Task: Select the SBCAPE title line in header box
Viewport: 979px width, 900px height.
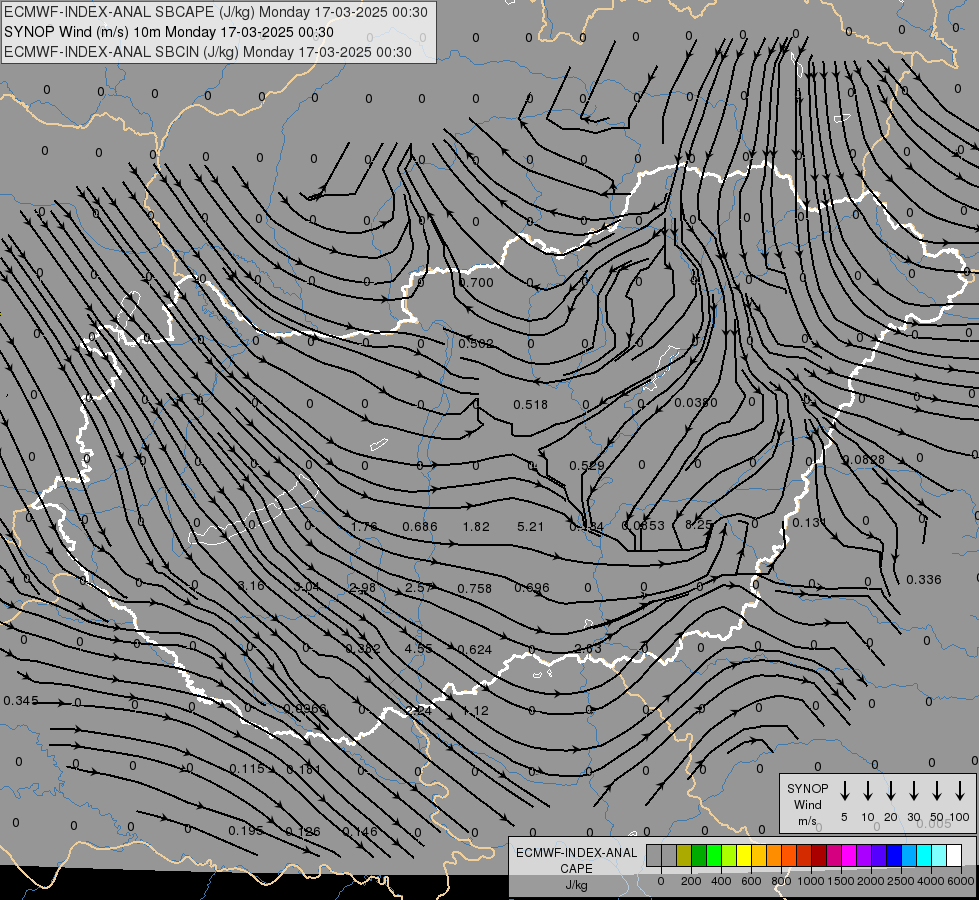Action: point(216,12)
